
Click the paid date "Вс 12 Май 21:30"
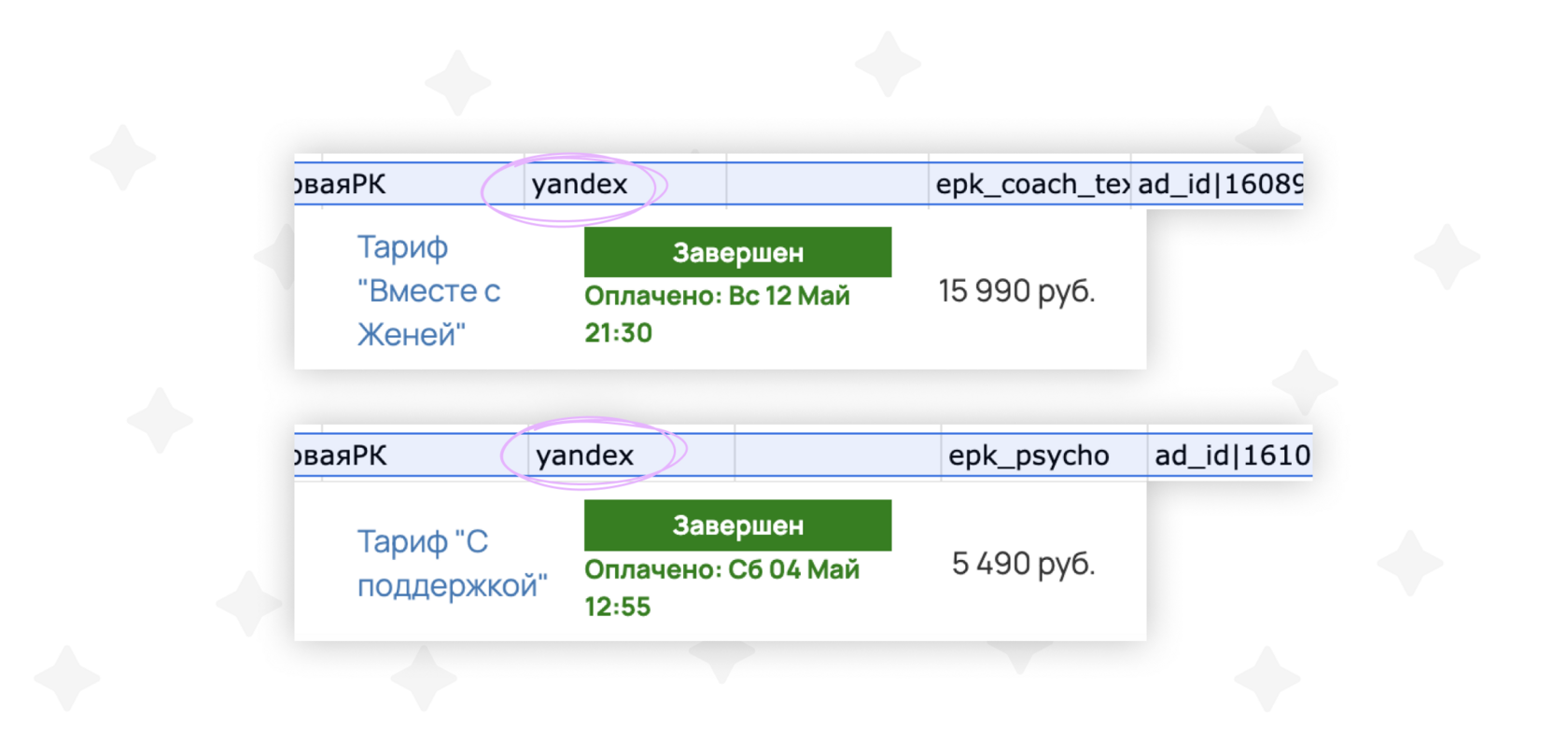pos(717,314)
